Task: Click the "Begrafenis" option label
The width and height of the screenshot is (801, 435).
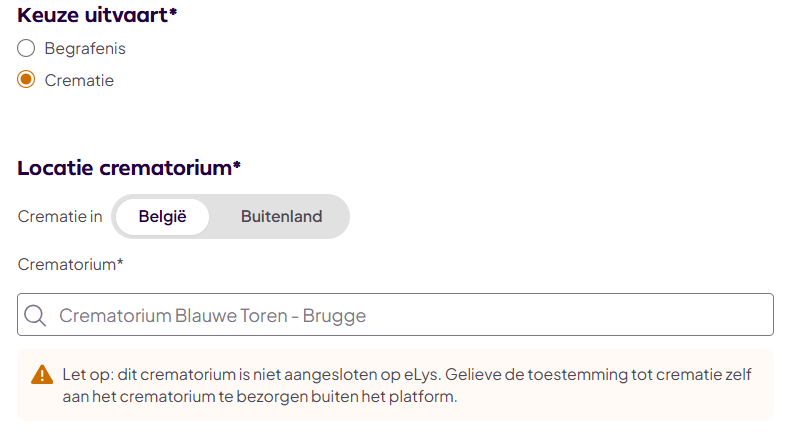Action: click(x=85, y=48)
